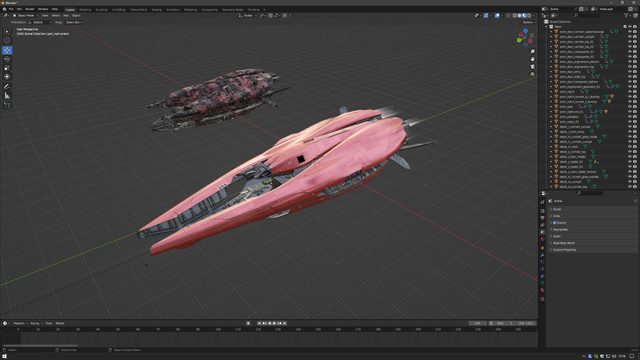640x360 pixels.
Task: Open the Object Mode dropdown
Action: click(25, 16)
